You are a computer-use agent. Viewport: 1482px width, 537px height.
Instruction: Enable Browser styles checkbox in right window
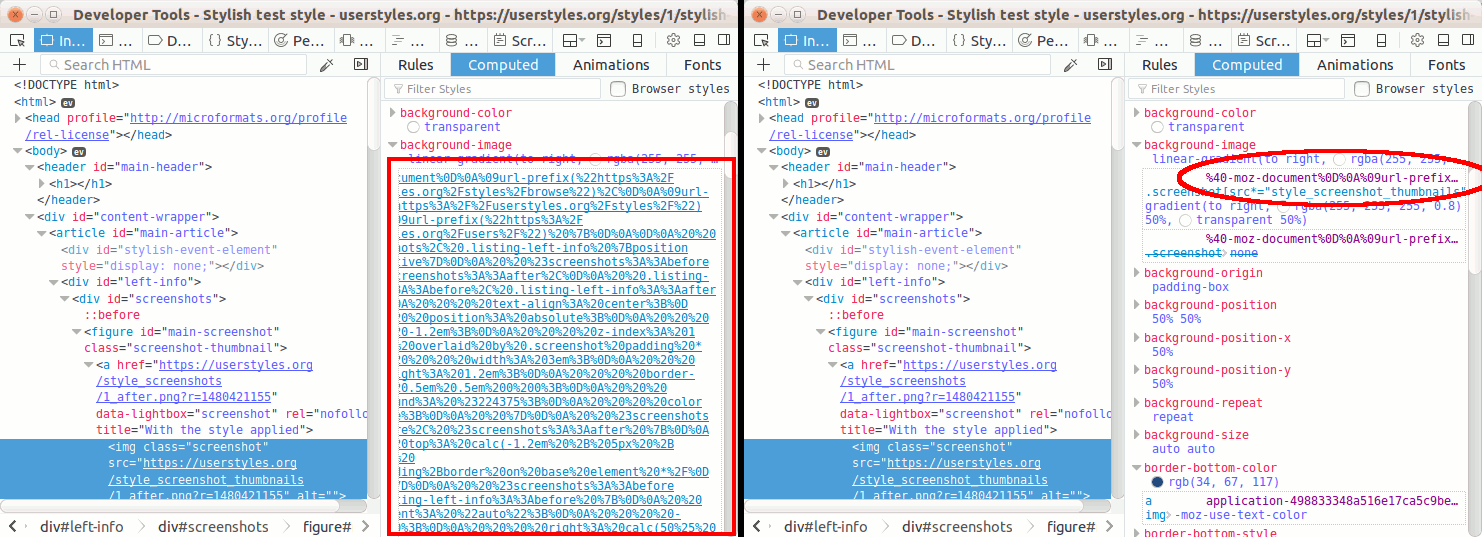(x=1362, y=89)
